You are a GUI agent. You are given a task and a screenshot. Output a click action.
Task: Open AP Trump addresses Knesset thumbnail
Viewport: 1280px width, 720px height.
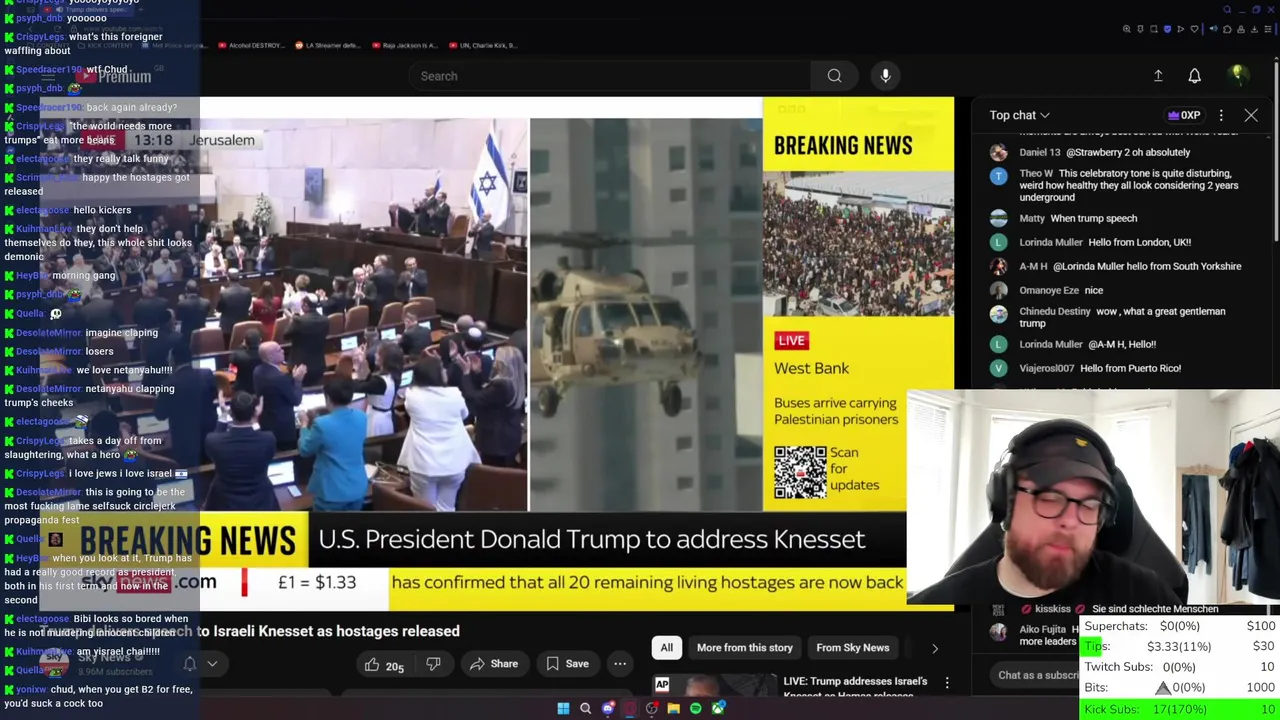click(713, 686)
